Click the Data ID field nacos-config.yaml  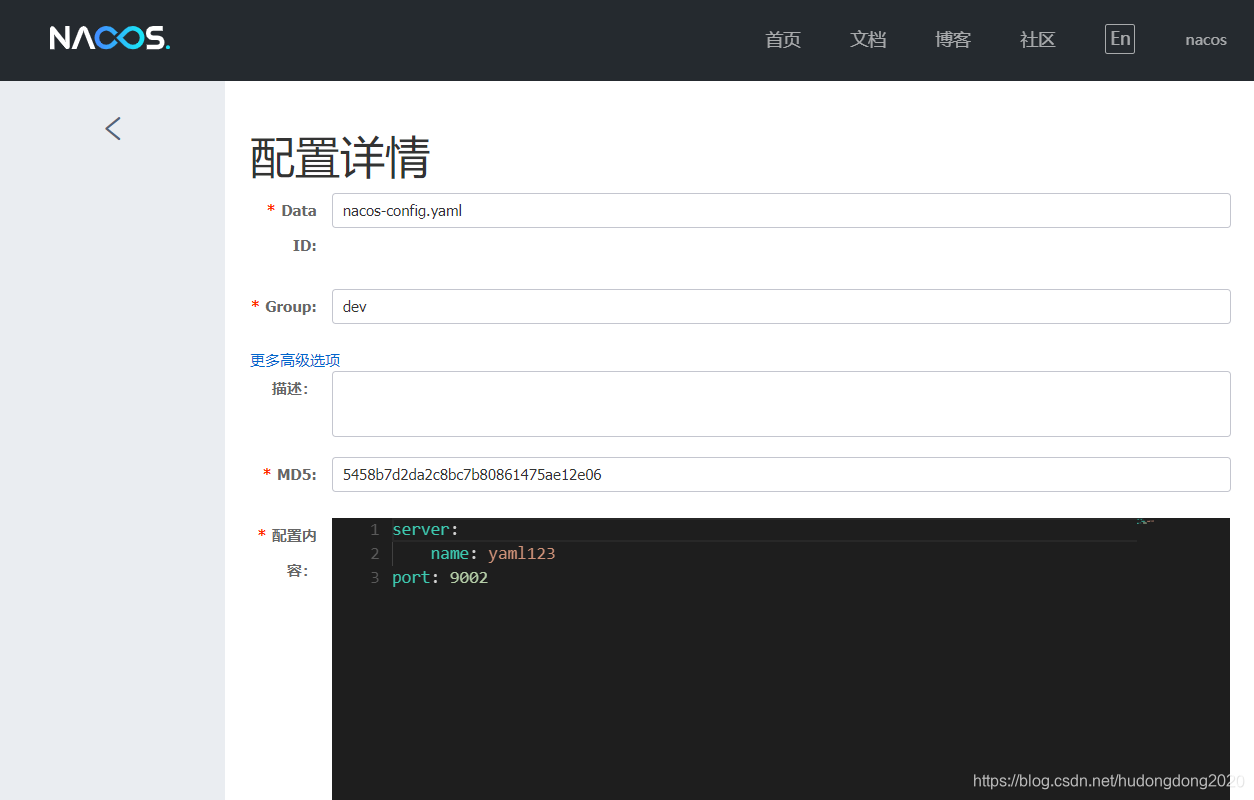781,211
